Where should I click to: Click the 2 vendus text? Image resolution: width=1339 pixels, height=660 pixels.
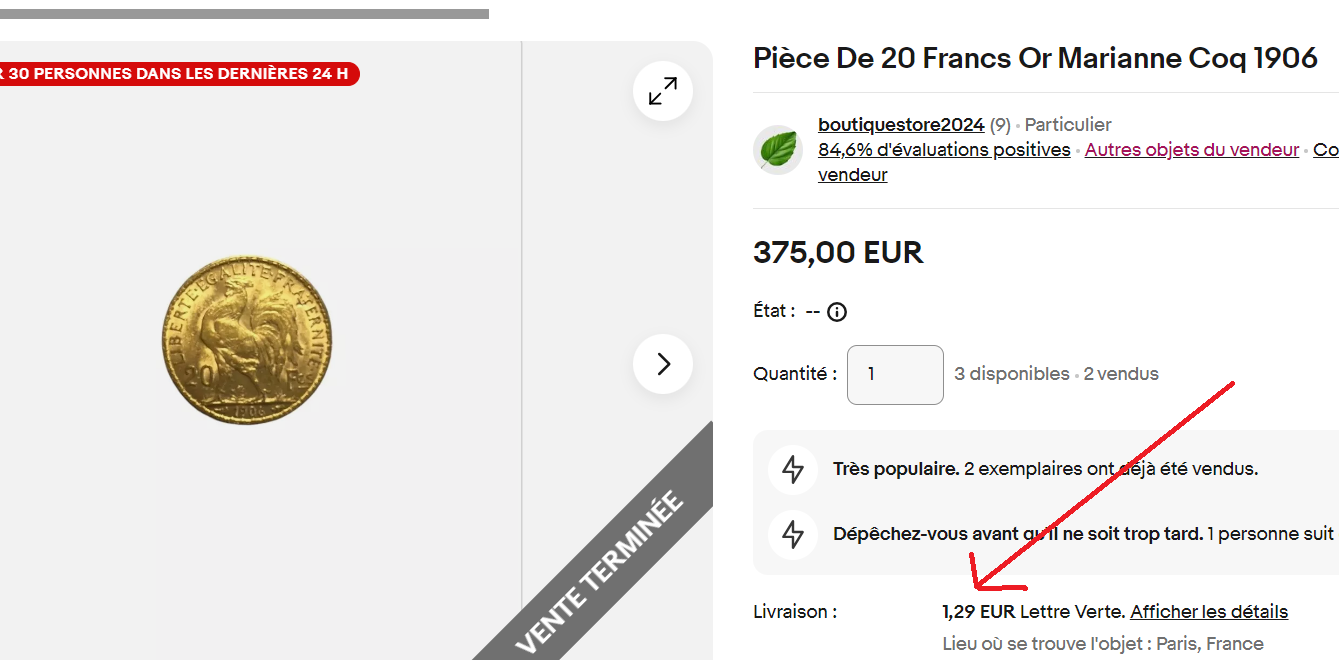point(1121,374)
